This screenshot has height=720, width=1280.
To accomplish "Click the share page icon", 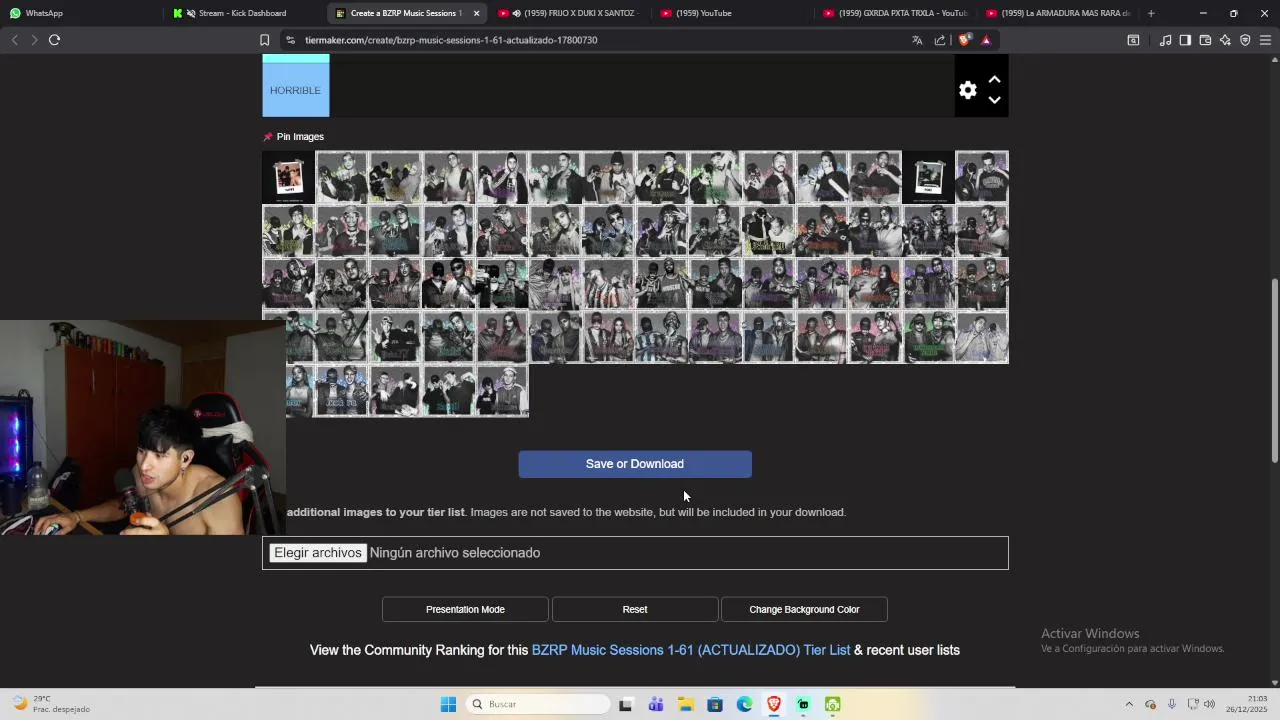I will 940,40.
